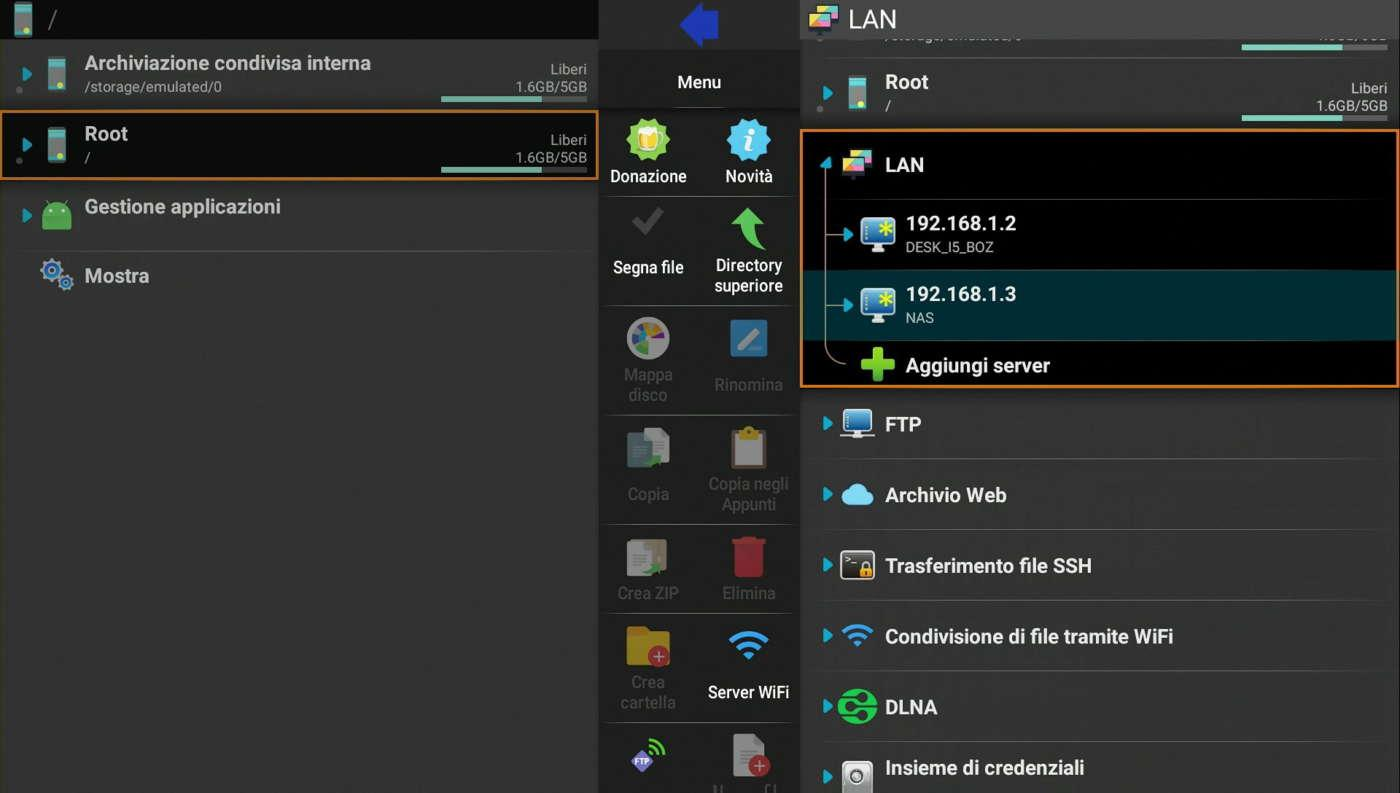The height and width of the screenshot is (793, 1400).
Task: Collapse the LAN tree section
Action: pos(827,164)
